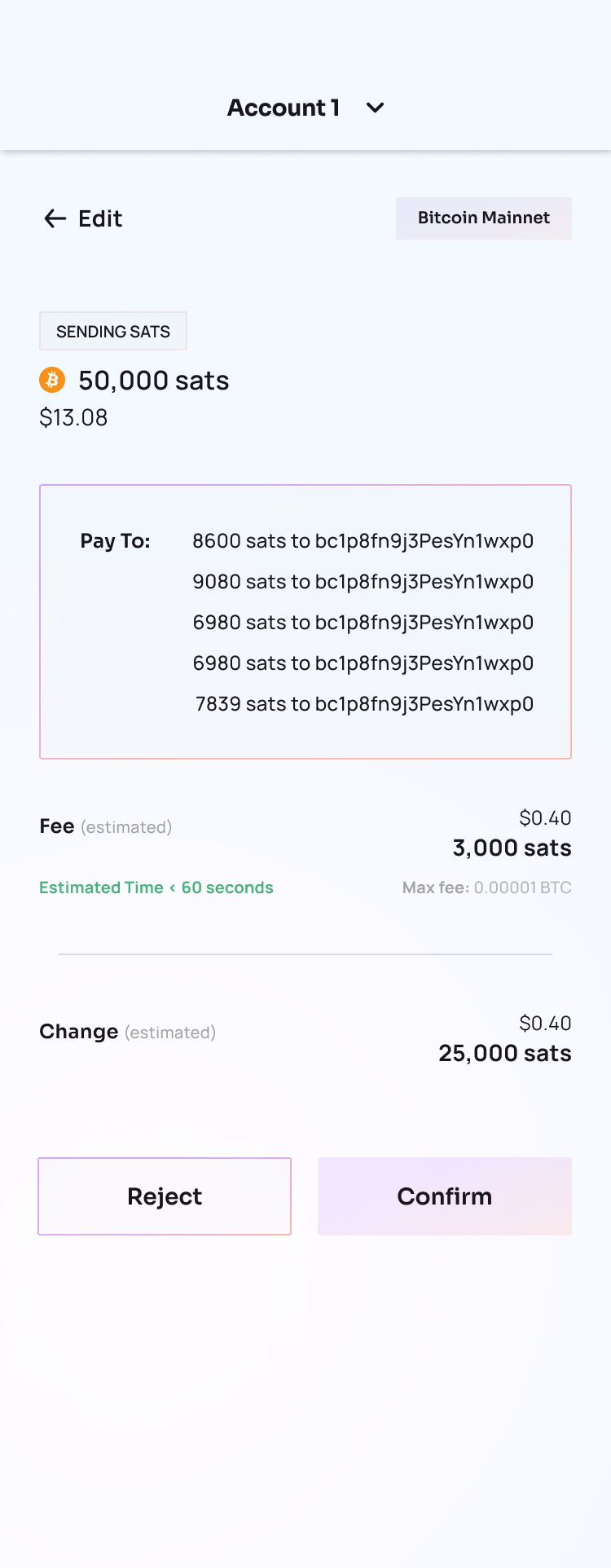The height and width of the screenshot is (1568, 611).
Task: Click the 25,000 sats change amount
Action: pyautogui.click(x=504, y=1054)
